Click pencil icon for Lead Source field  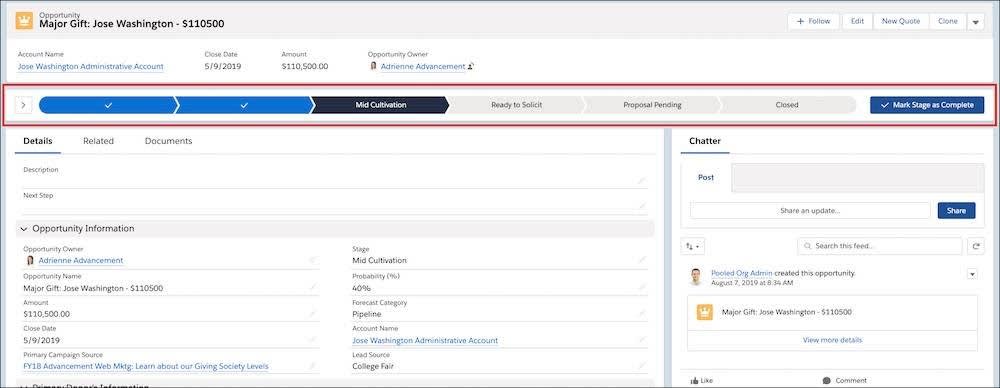pos(642,366)
